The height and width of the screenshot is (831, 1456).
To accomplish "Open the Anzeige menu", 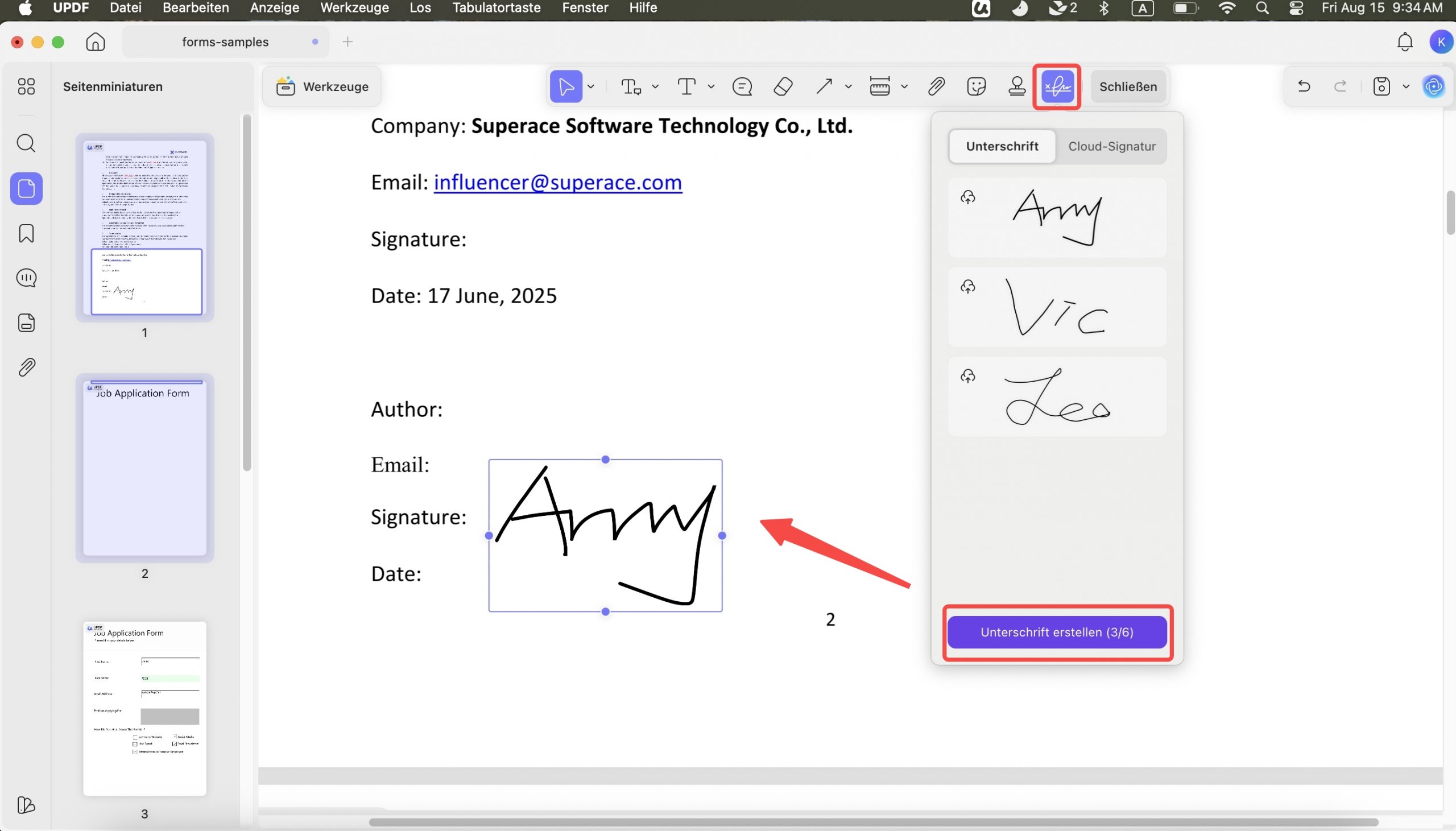I will (x=275, y=8).
